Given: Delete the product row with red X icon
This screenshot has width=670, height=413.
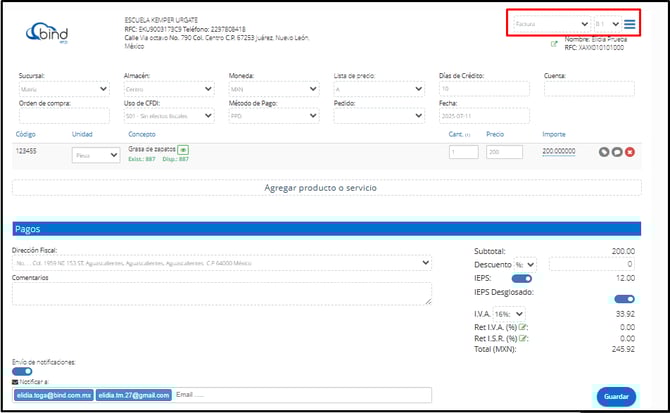Looking at the screenshot, I should tap(630, 152).
